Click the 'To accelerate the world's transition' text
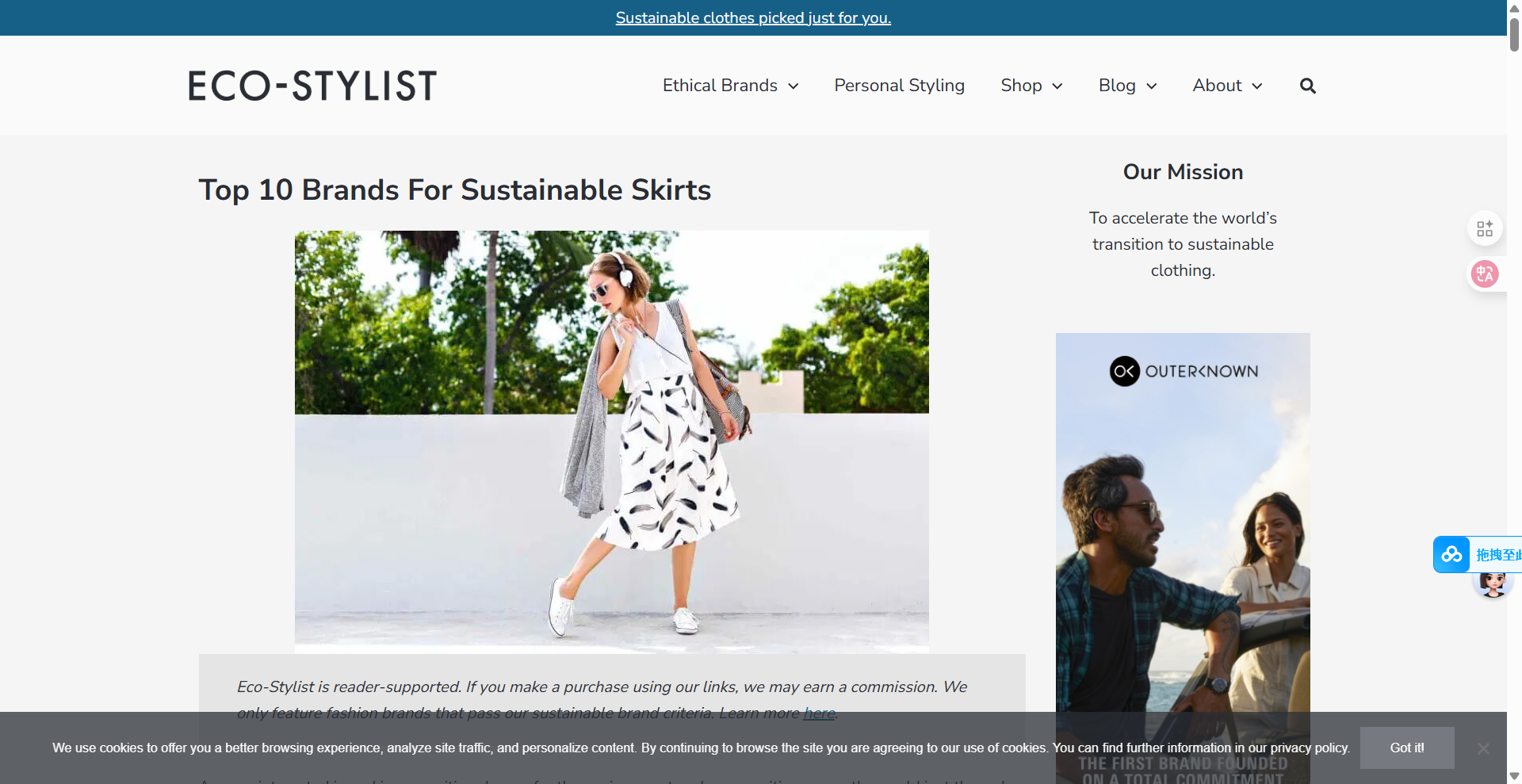The width and height of the screenshot is (1522, 784). pos(1183,244)
